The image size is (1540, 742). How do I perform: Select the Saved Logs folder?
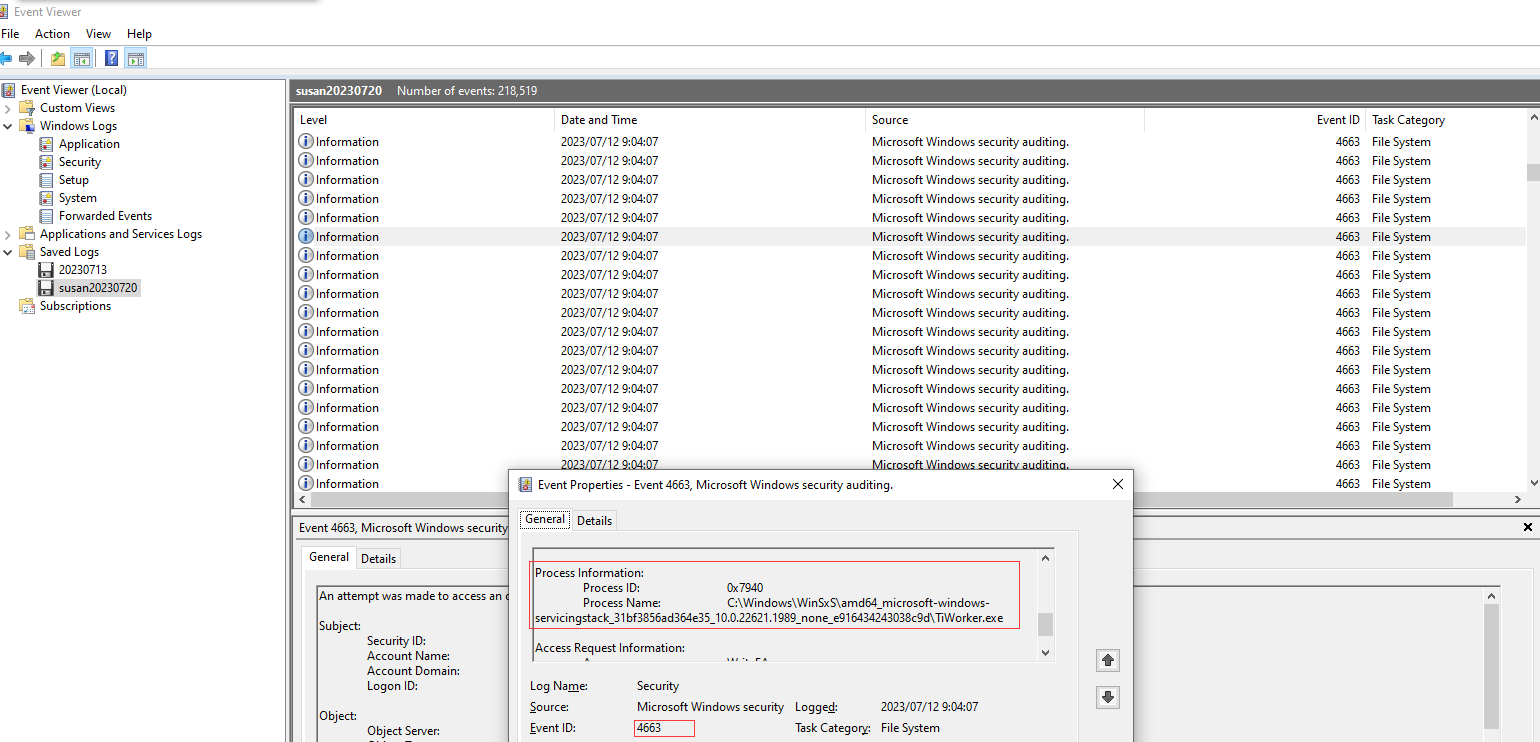pyautogui.click(x=69, y=252)
